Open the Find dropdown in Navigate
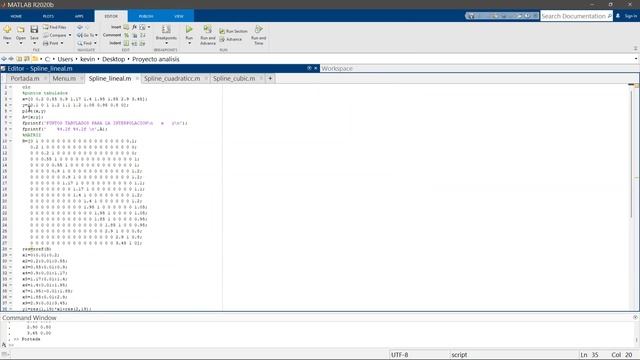 [87, 43]
